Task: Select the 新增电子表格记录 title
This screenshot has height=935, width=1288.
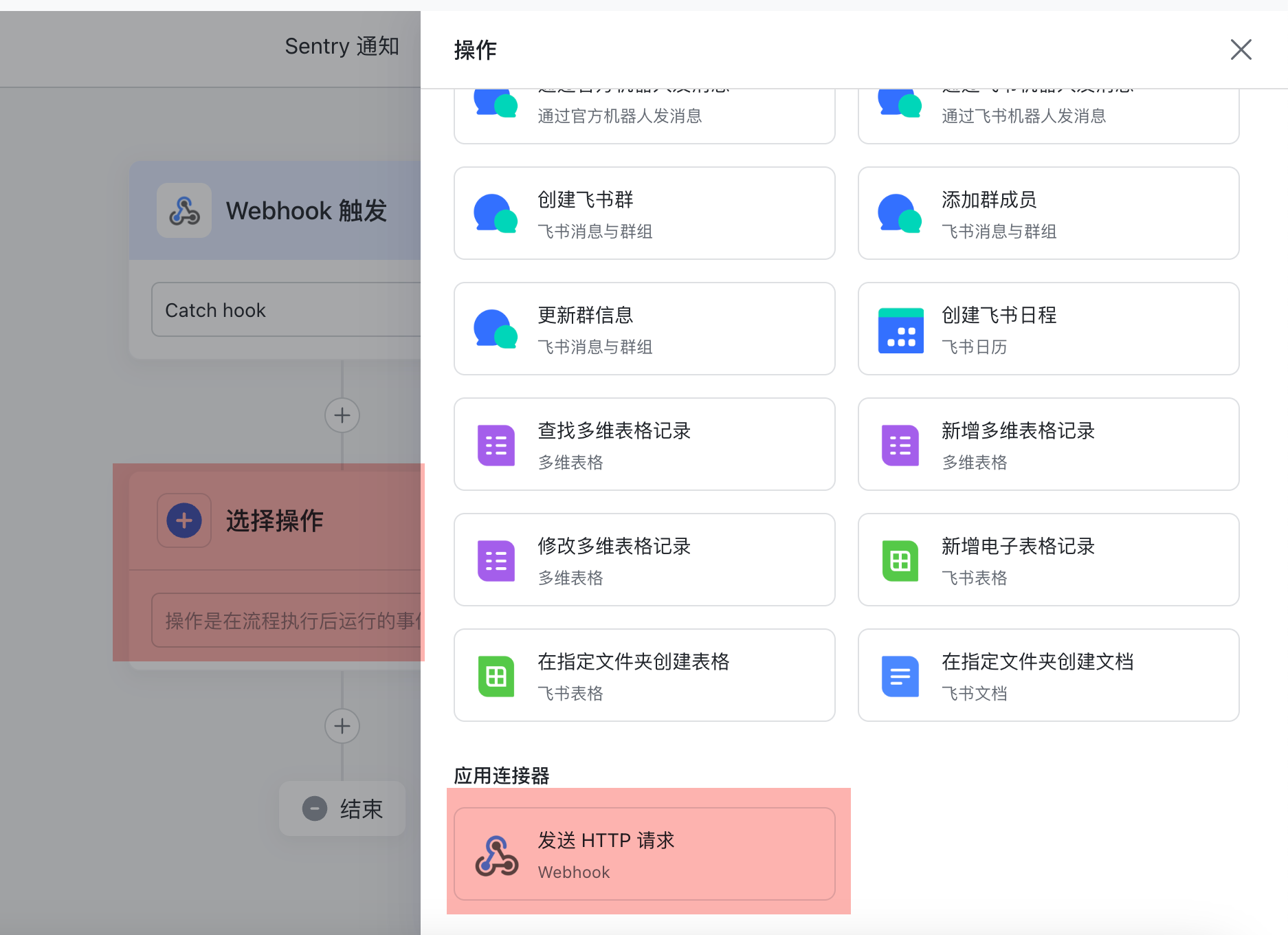Action: (x=1019, y=546)
